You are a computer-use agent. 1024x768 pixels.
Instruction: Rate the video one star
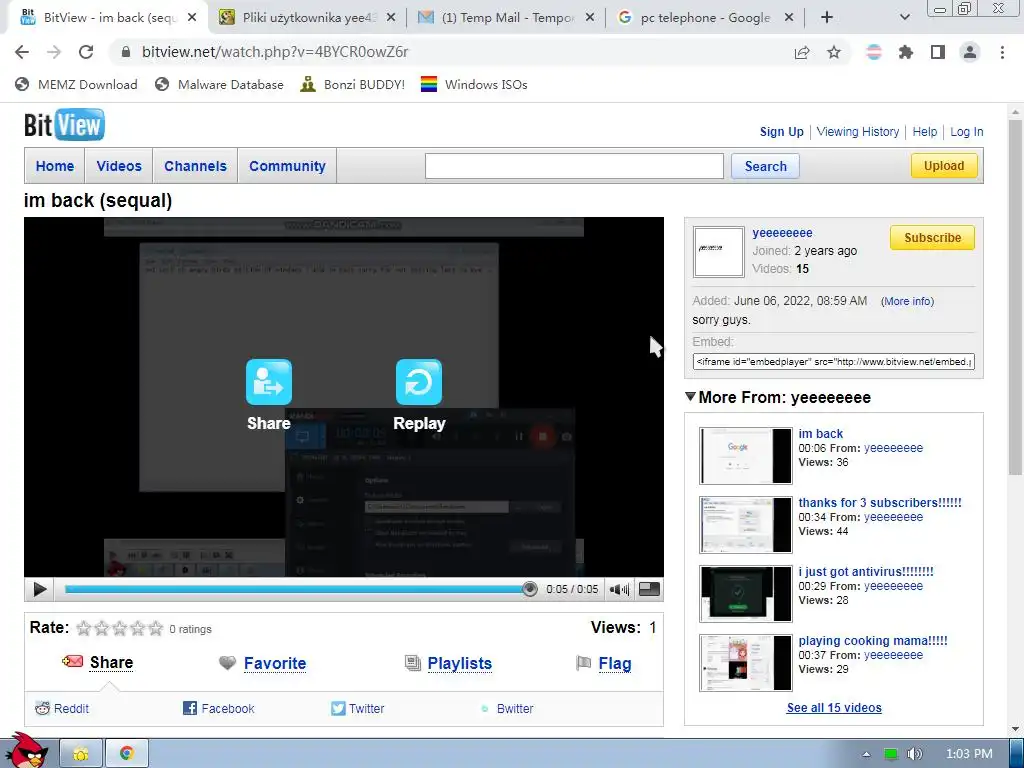pos(84,628)
